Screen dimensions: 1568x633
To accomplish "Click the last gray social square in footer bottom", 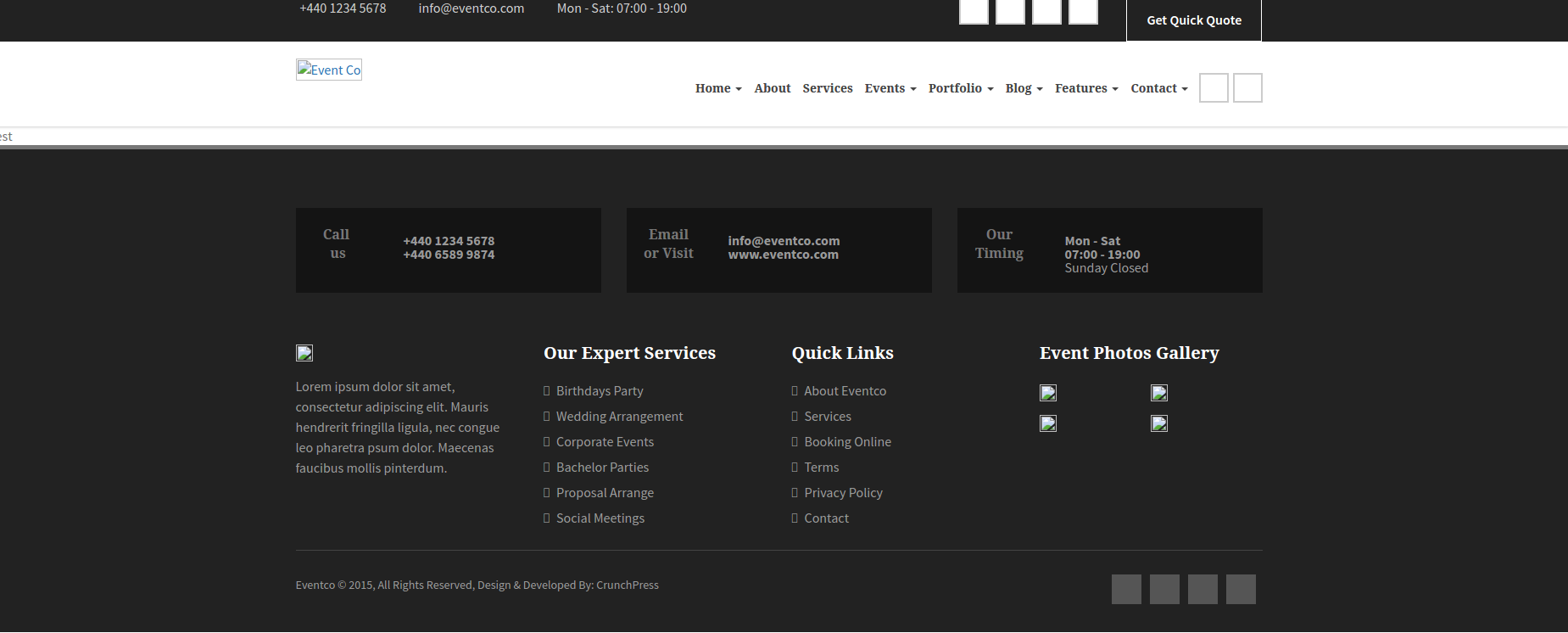I will tap(1241, 589).
